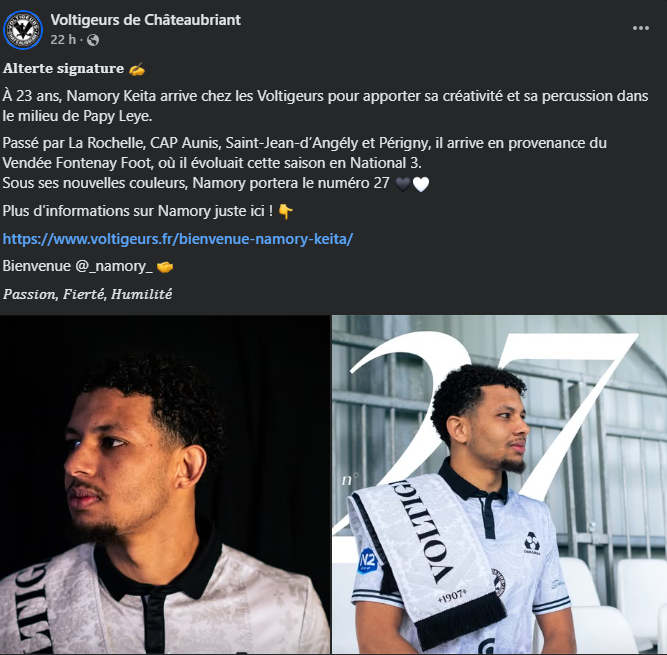Click the Voltigeurs de Châteaubriant profile avatar
Image resolution: width=667 pixels, height=655 pixels.
pos(23,29)
